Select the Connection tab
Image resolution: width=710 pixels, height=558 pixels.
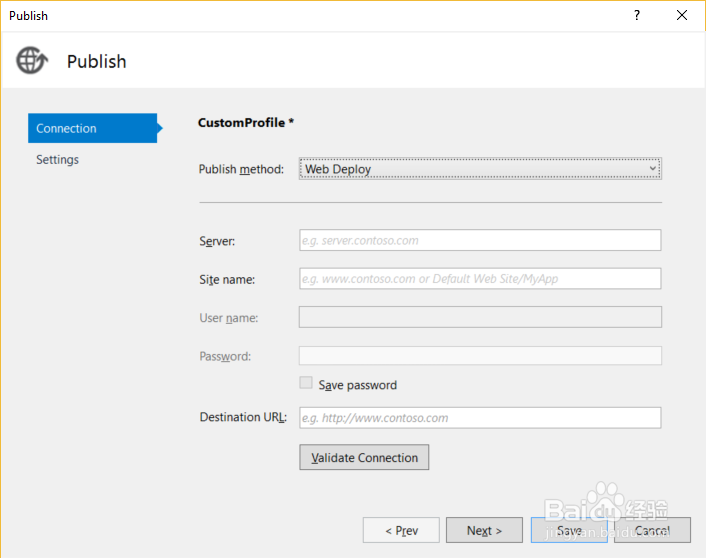(x=92, y=128)
